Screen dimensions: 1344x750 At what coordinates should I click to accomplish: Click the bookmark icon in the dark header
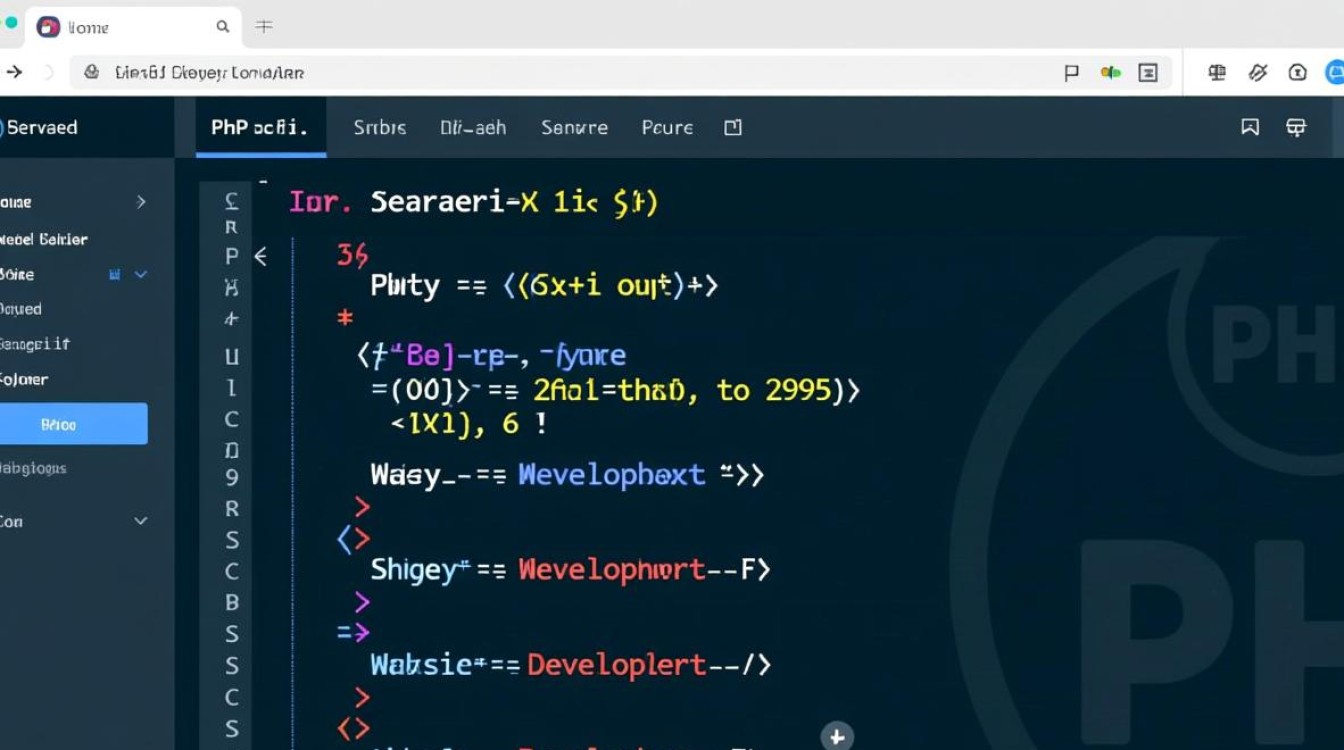point(1250,127)
